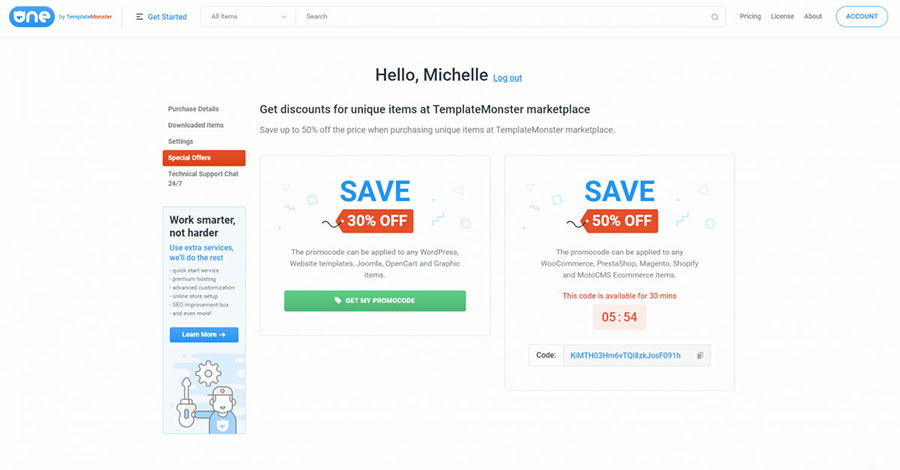Click the GET MY PROMOCODE button
The width and height of the screenshot is (900, 470).
coord(375,301)
